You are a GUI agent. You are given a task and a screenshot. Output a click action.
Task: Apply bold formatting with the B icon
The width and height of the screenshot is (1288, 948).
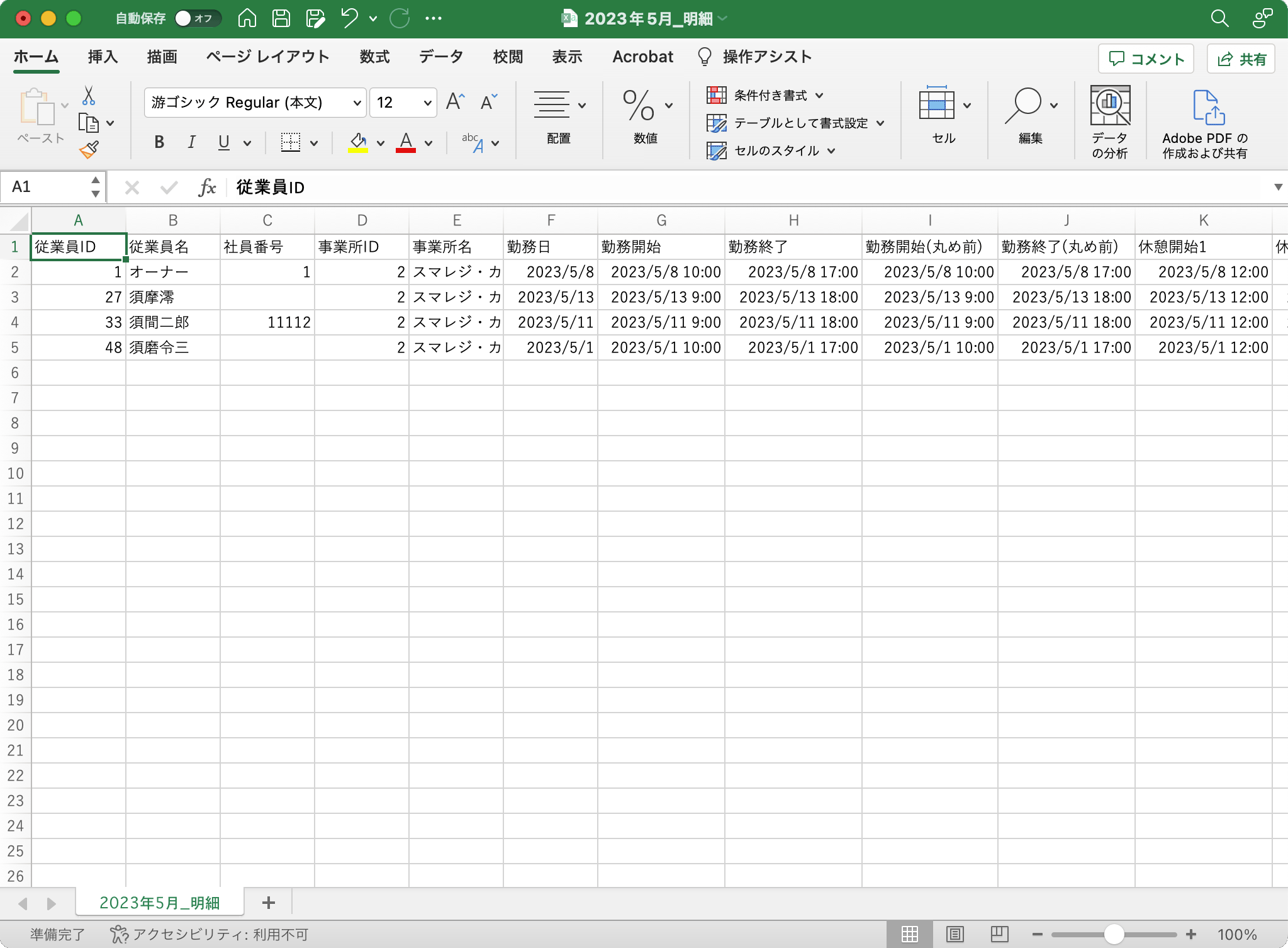point(159,142)
